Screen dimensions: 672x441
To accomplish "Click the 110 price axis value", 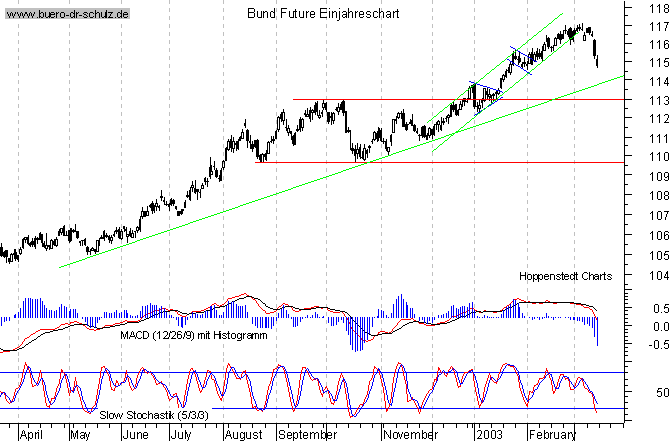I will click(x=659, y=157).
